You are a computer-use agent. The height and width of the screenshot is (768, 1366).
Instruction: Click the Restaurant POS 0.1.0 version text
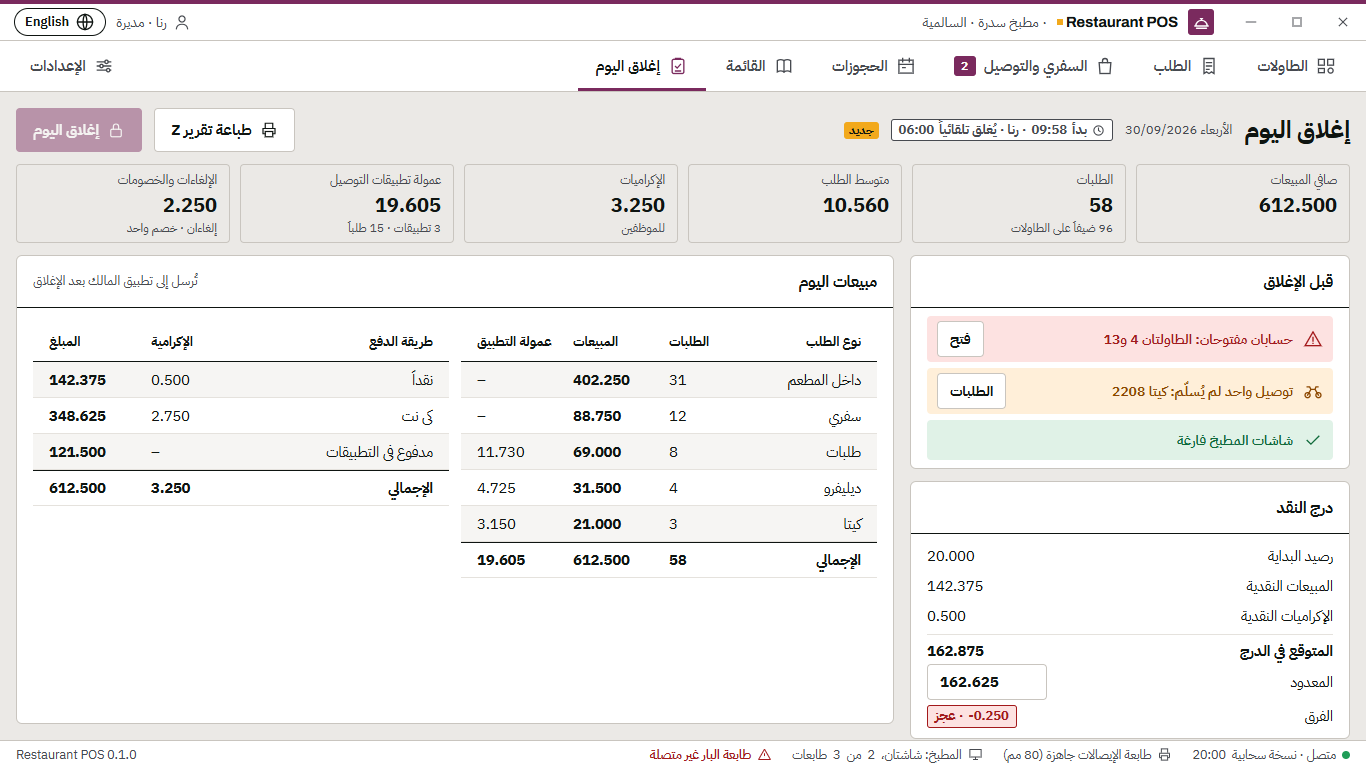76,755
